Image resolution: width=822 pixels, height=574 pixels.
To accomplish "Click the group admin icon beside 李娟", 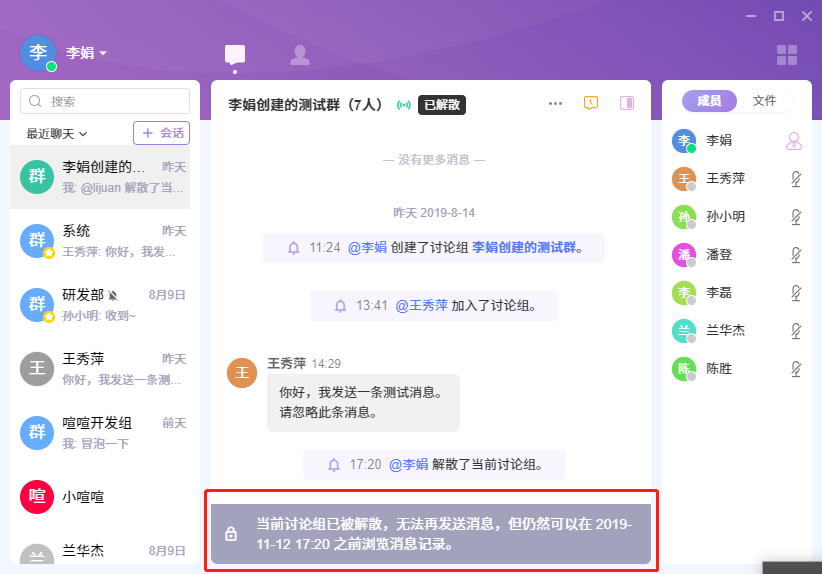I will click(x=794, y=141).
